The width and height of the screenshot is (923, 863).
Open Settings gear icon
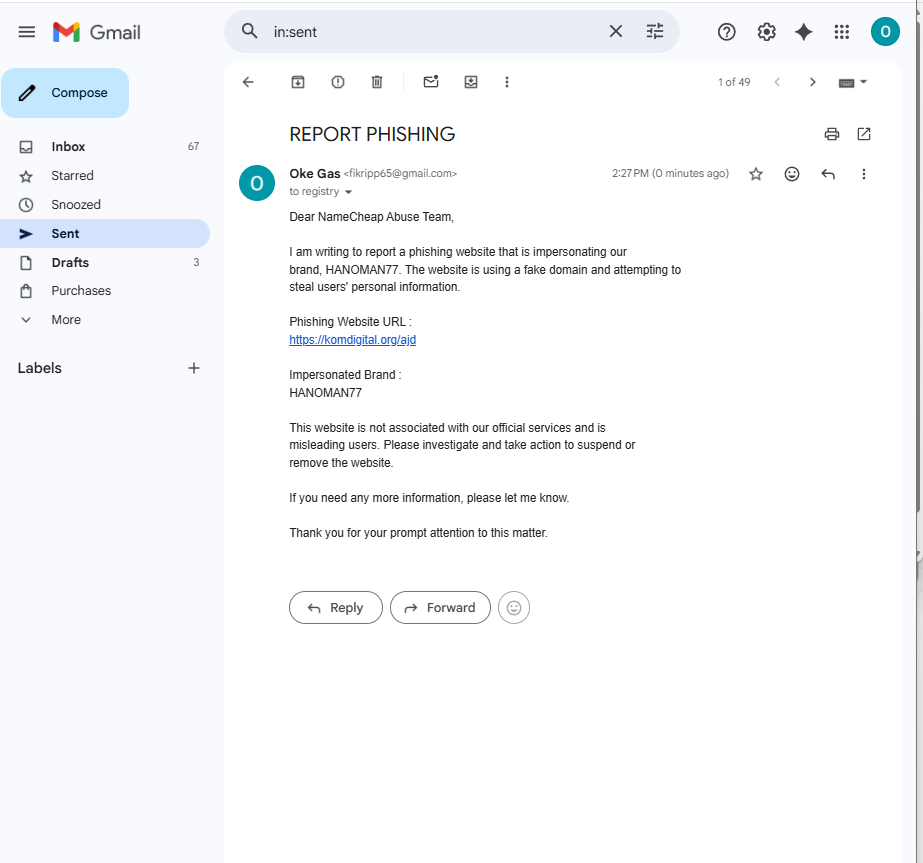pyautogui.click(x=766, y=32)
